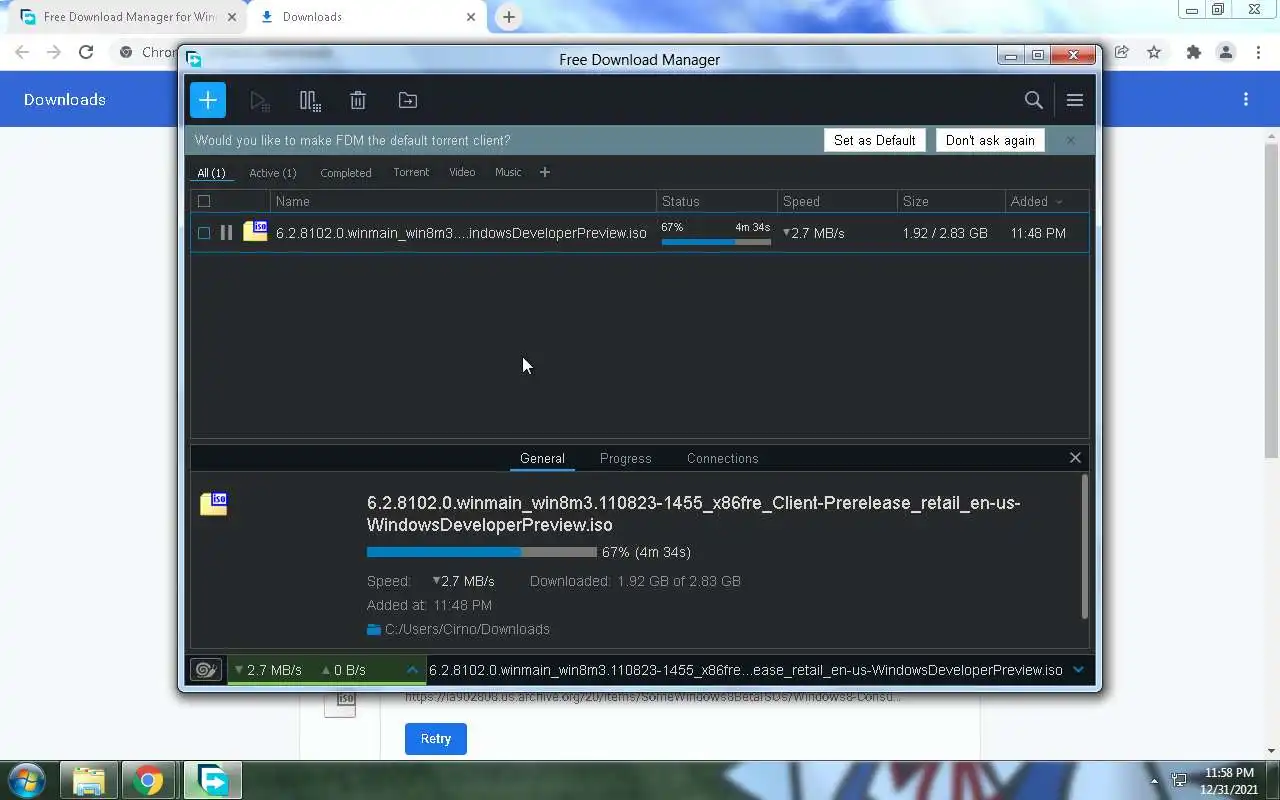Select the Music filter tab
This screenshot has width=1280, height=800.
(x=508, y=172)
